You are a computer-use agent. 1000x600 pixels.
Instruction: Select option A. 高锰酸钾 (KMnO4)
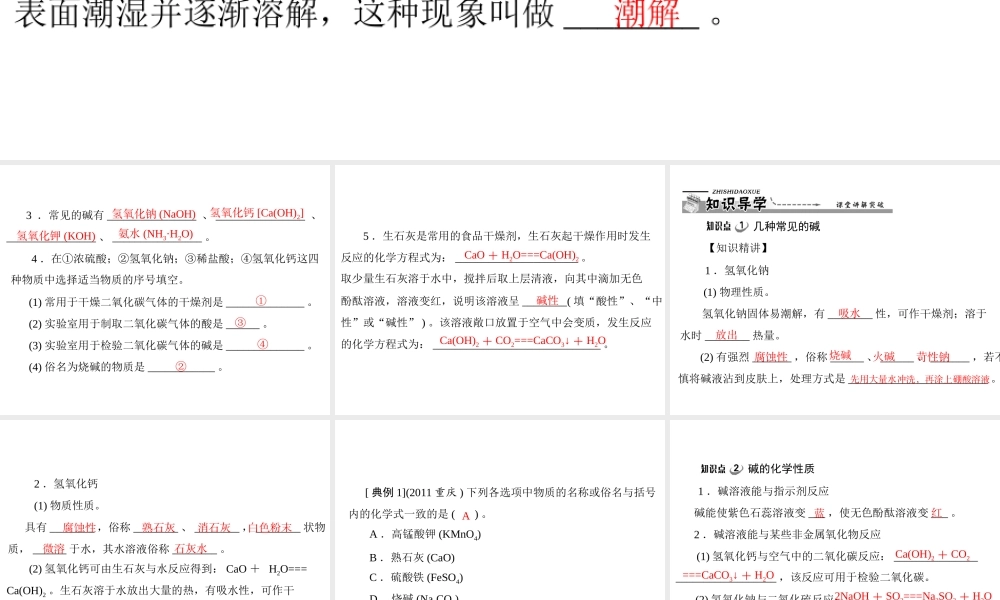(425, 534)
